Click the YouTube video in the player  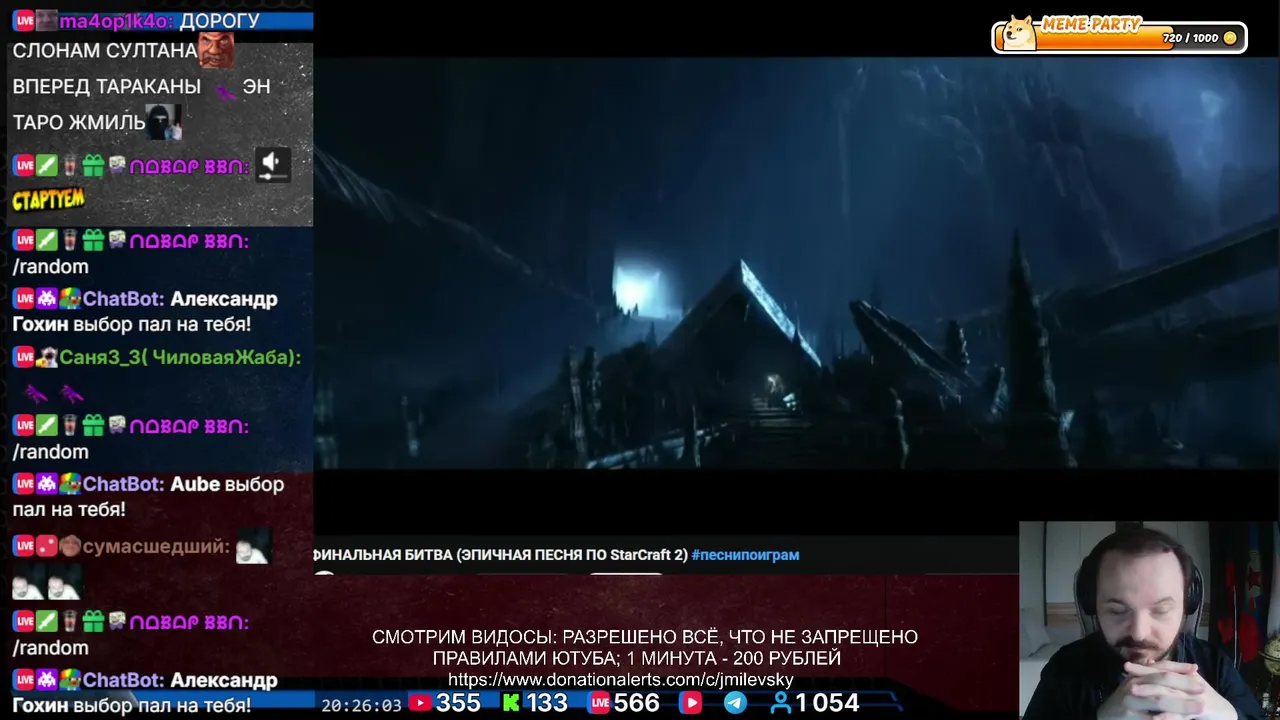pyautogui.click(x=796, y=263)
